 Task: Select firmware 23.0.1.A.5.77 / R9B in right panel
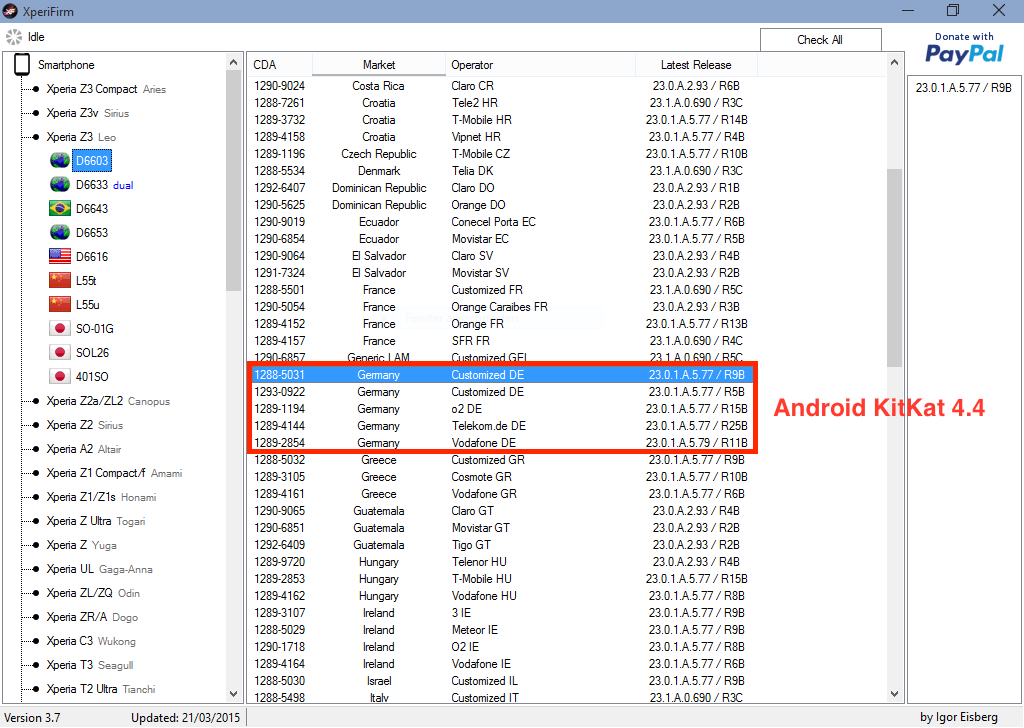tap(963, 87)
